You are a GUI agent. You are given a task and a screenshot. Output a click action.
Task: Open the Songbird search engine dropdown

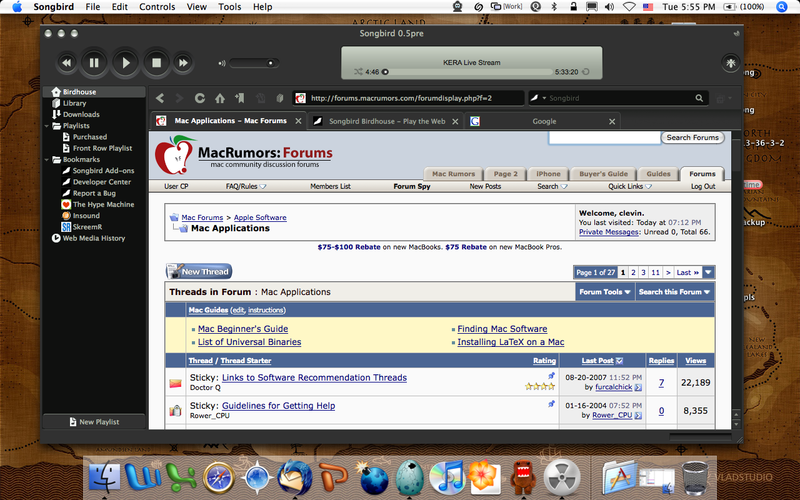538,98
